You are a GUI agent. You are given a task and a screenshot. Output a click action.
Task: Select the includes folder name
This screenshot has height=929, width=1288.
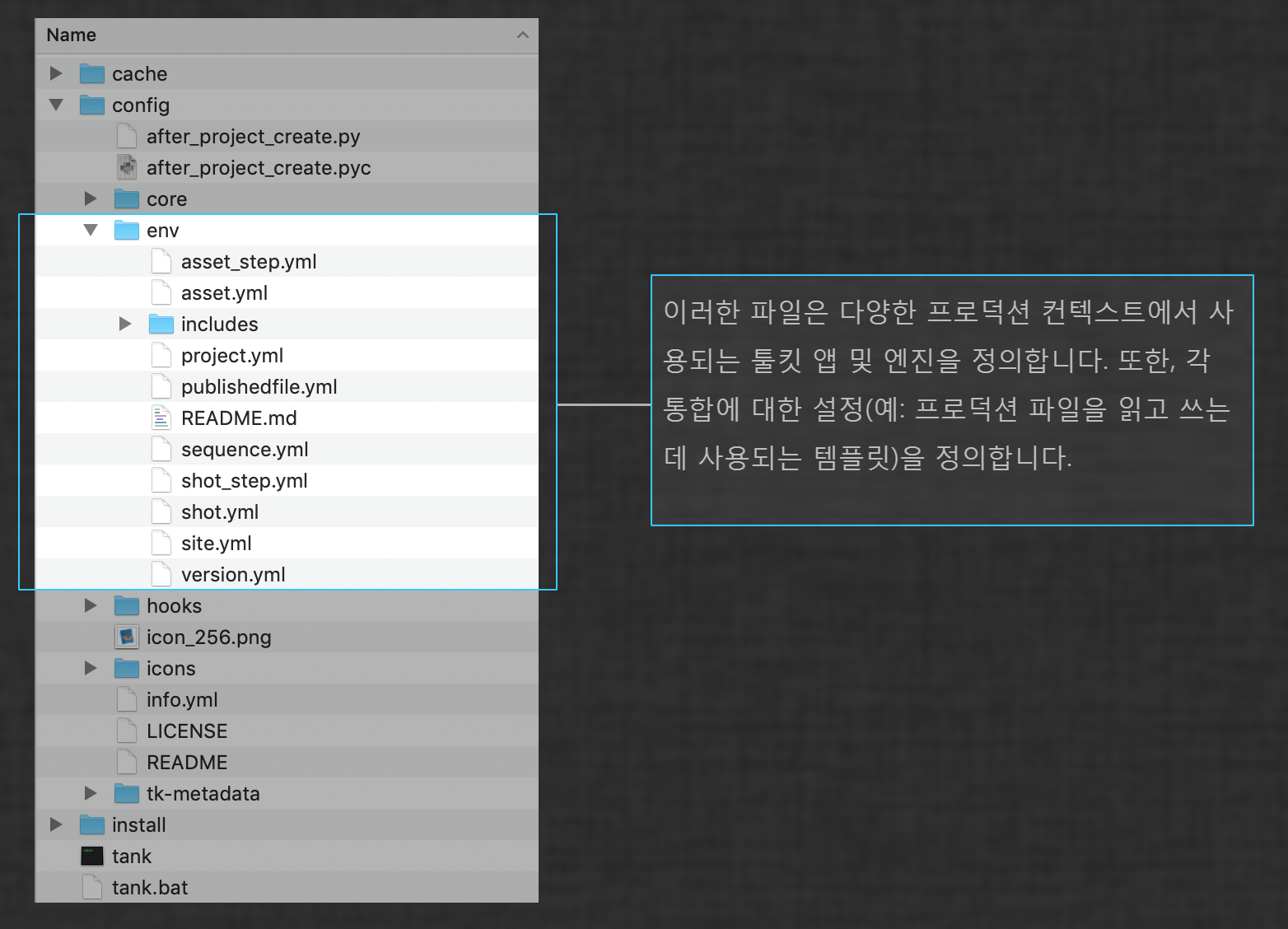point(220,324)
